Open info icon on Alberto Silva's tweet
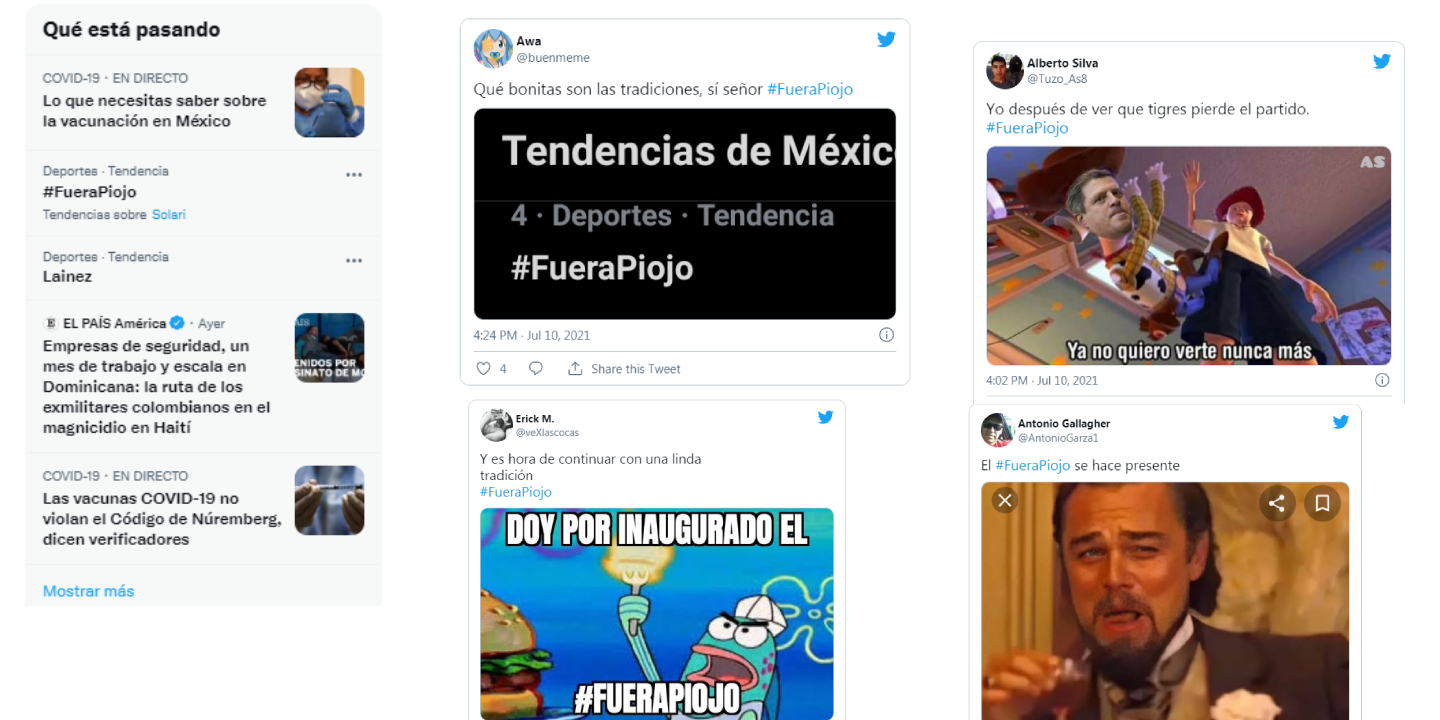The image size is (1440, 720). tap(1382, 380)
